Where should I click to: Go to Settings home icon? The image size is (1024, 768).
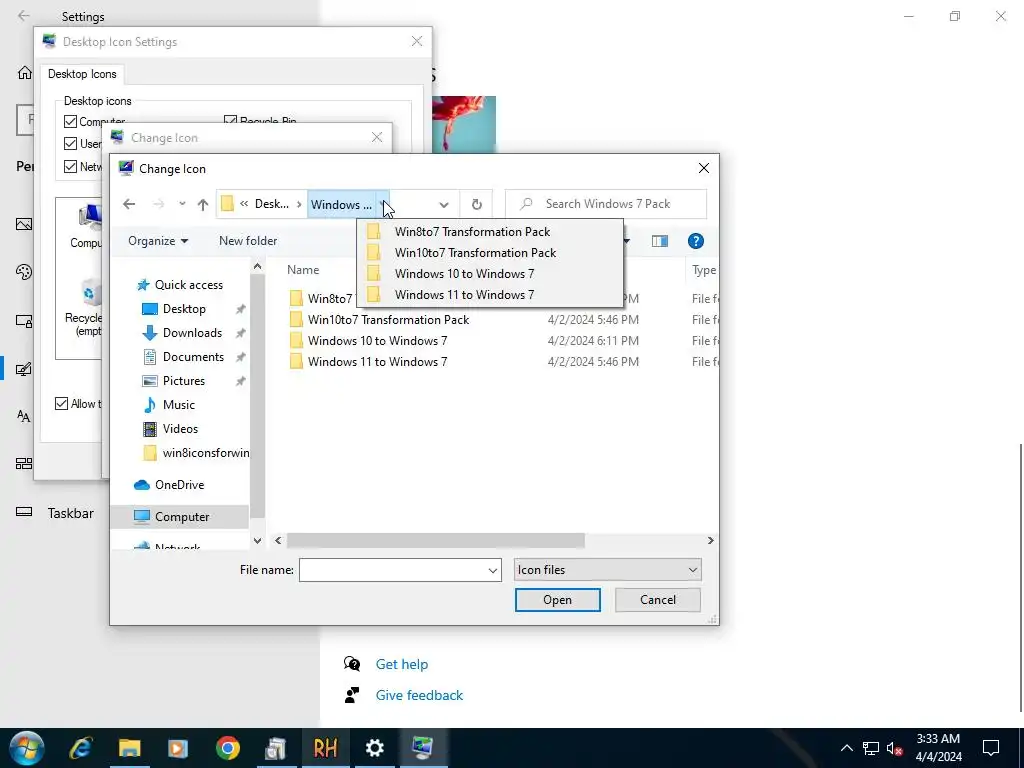[24, 72]
